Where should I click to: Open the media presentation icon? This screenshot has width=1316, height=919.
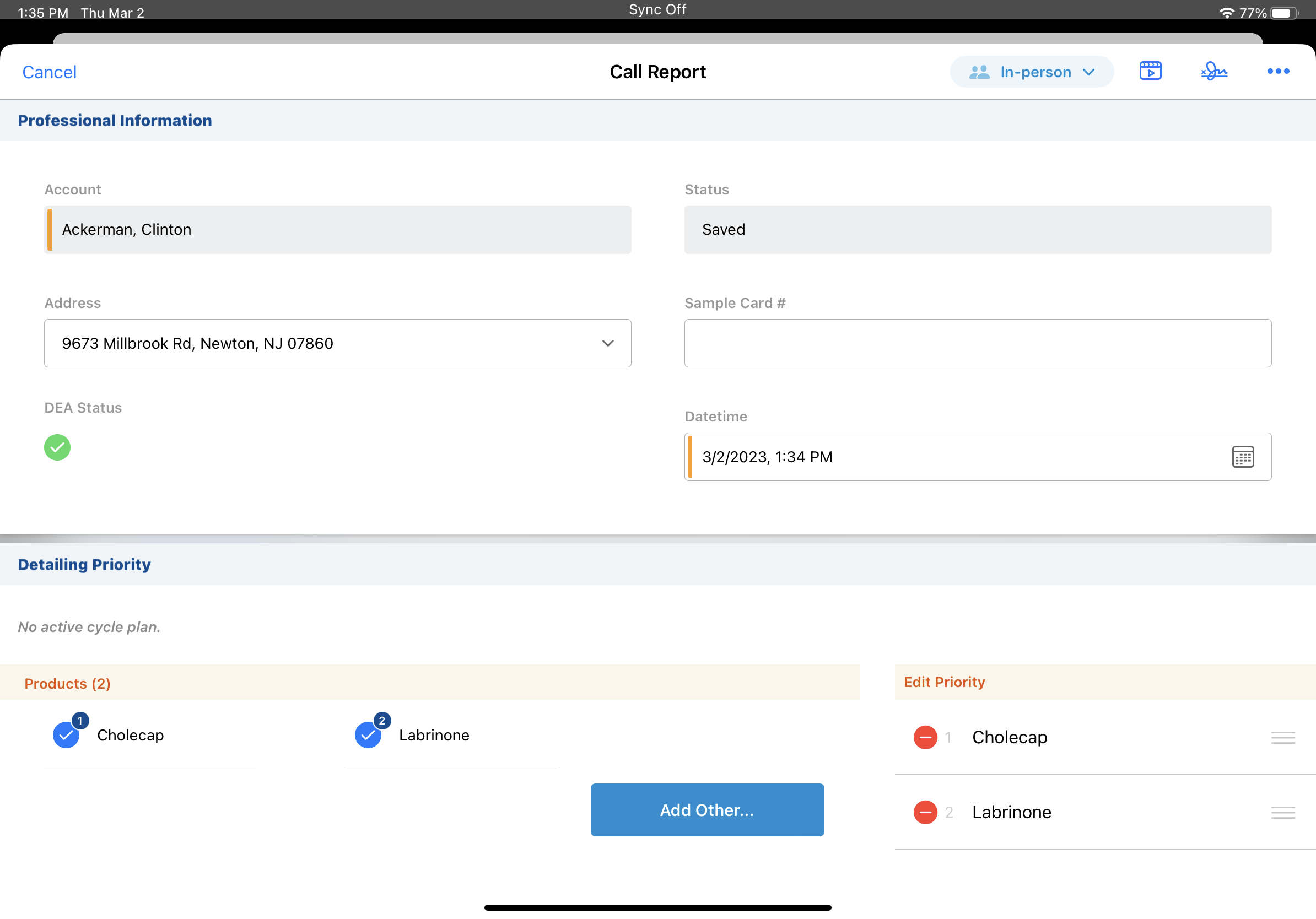1150,71
